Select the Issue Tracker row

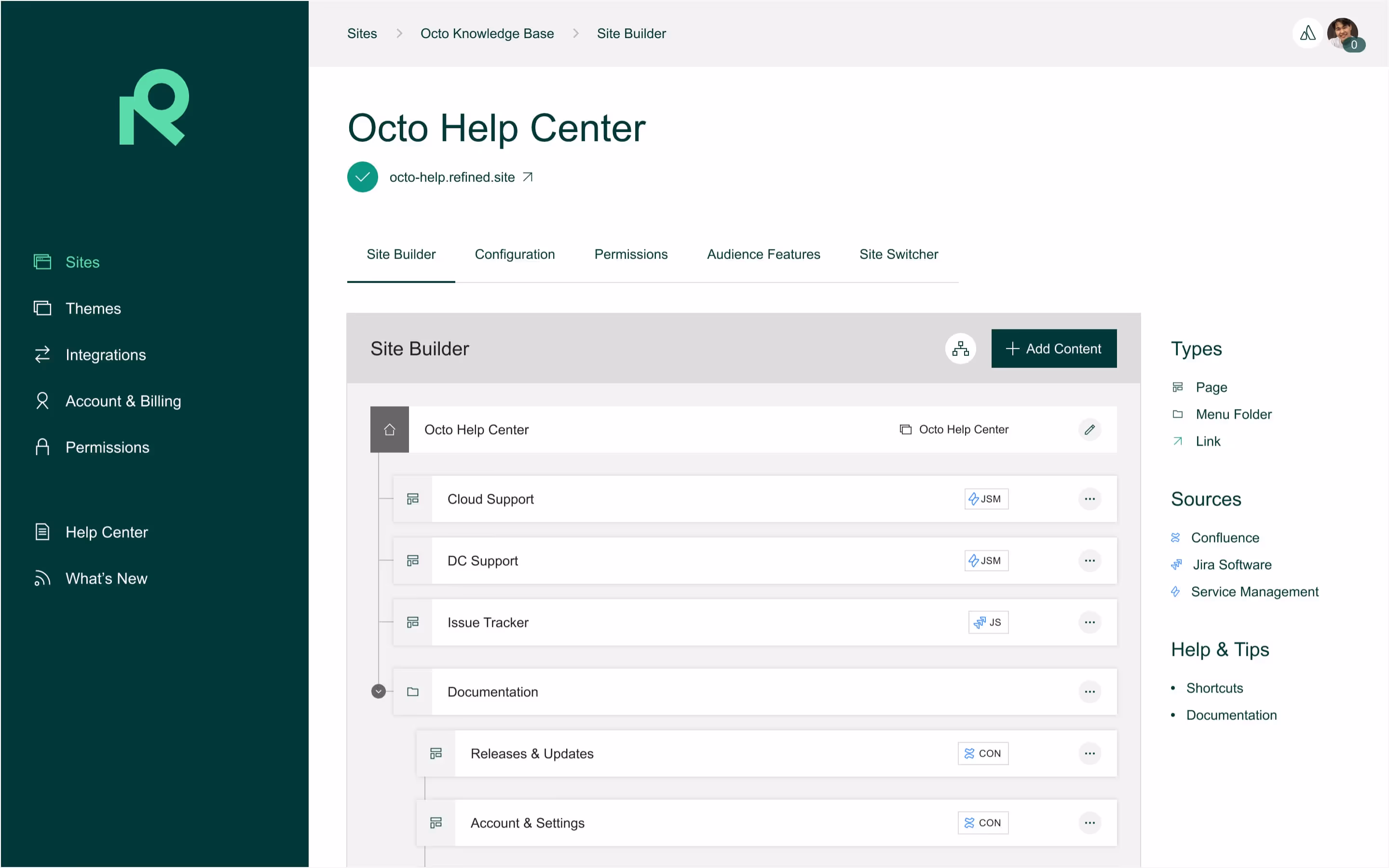(755, 622)
